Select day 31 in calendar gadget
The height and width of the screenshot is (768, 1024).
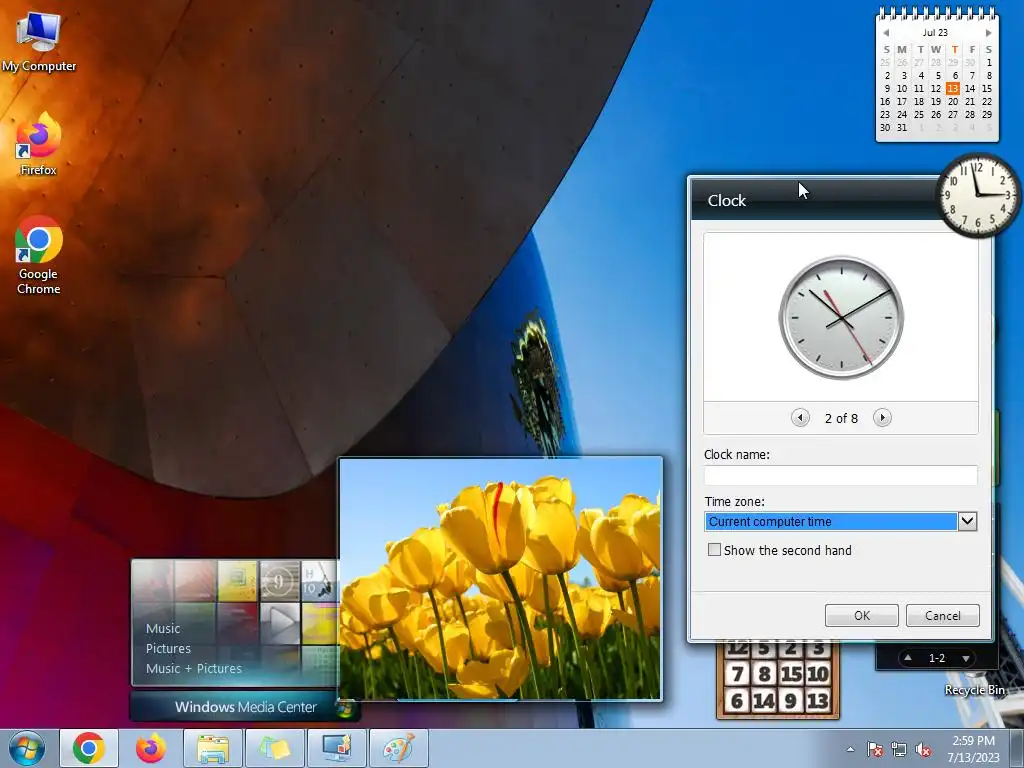point(902,127)
